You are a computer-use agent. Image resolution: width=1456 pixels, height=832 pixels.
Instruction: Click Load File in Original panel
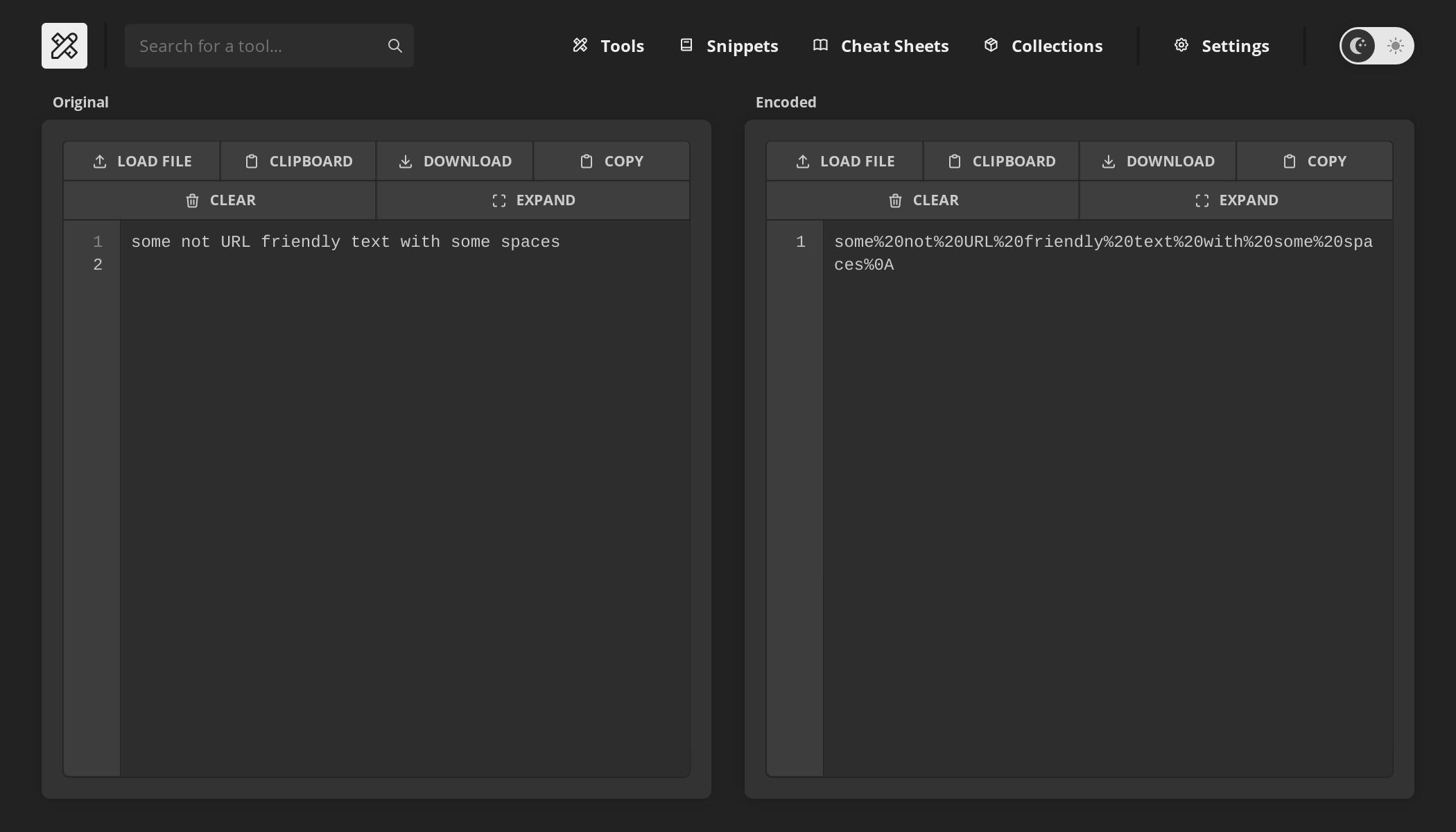pos(141,161)
